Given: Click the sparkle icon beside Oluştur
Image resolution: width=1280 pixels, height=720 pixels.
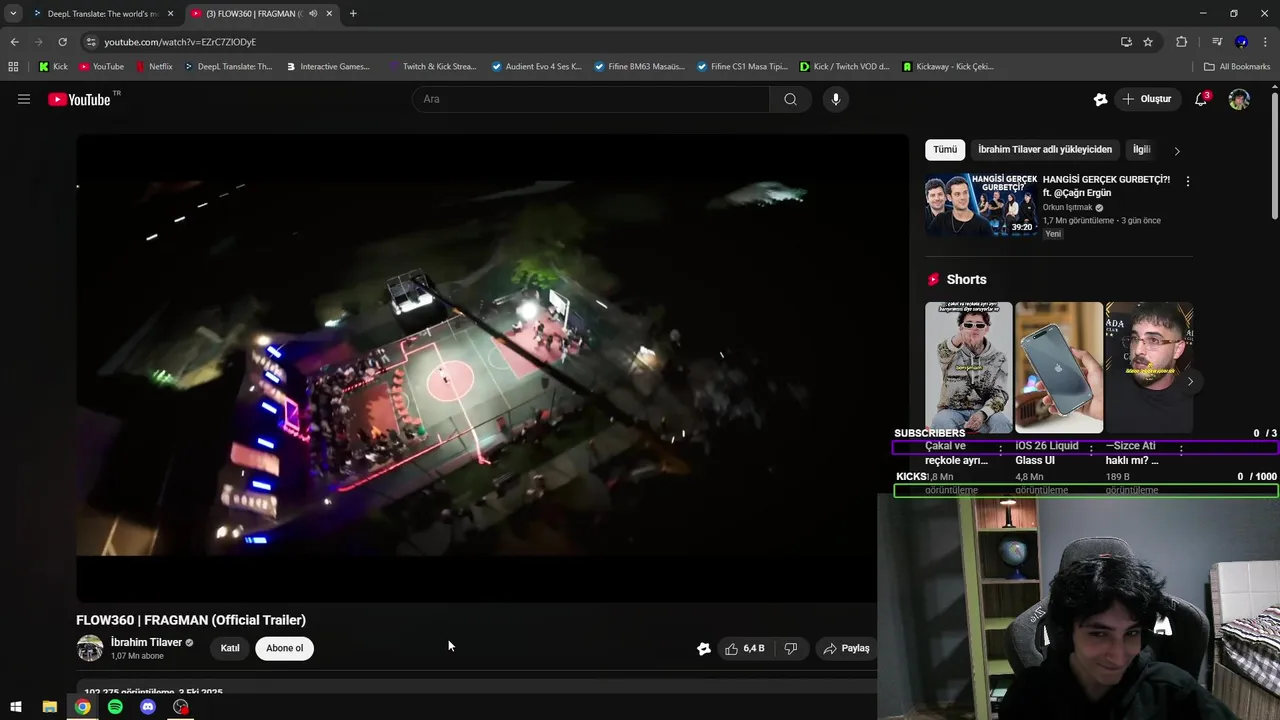Looking at the screenshot, I should [1100, 99].
